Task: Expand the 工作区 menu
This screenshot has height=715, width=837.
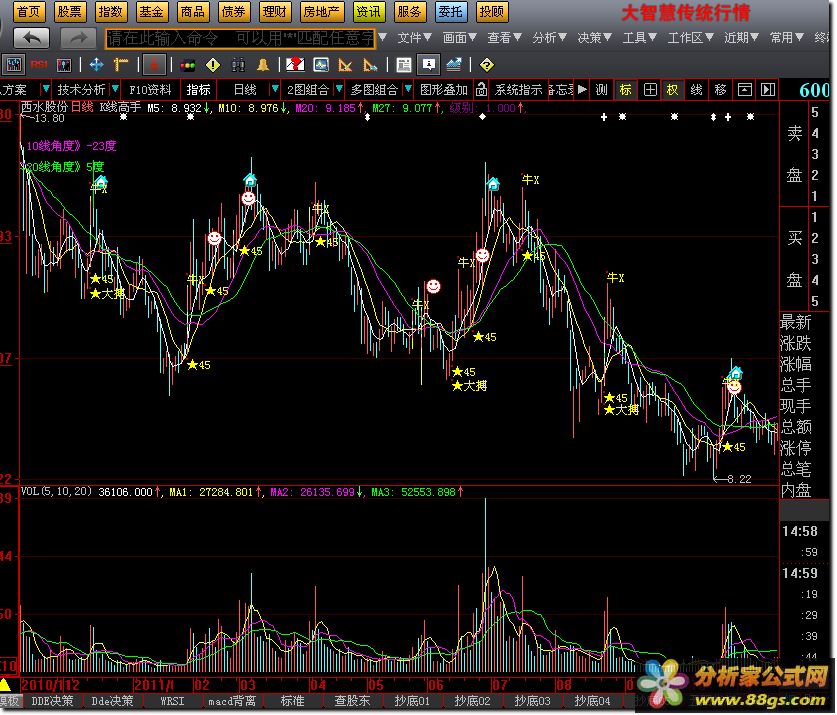Action: point(690,38)
